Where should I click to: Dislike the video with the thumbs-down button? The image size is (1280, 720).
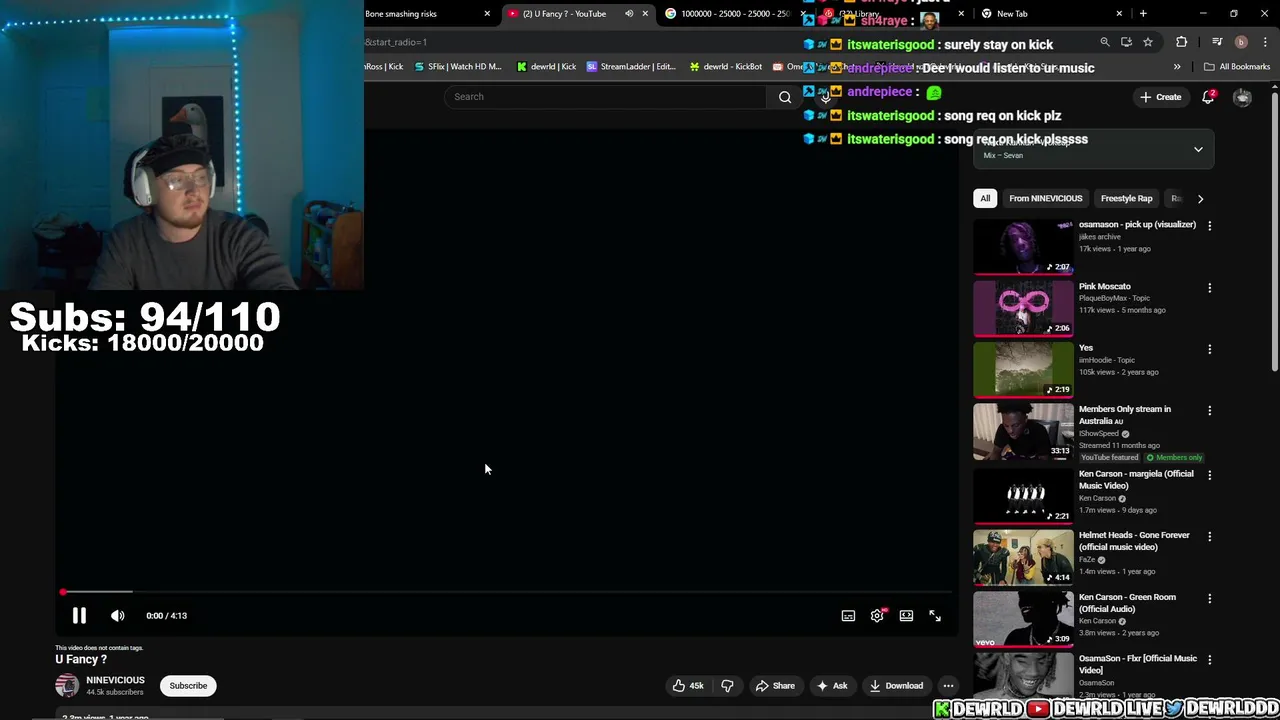point(727,686)
